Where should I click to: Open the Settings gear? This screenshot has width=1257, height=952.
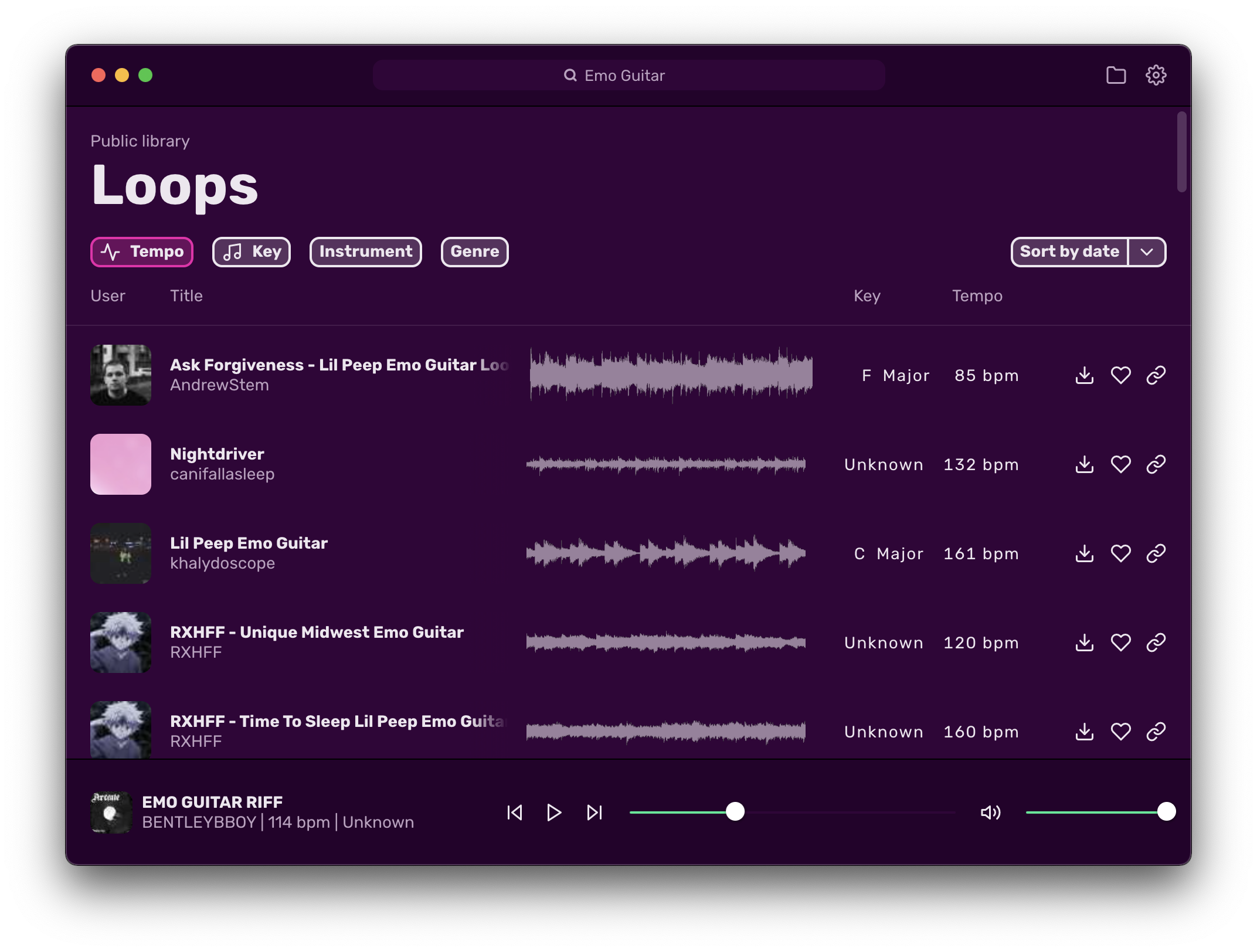tap(1156, 75)
